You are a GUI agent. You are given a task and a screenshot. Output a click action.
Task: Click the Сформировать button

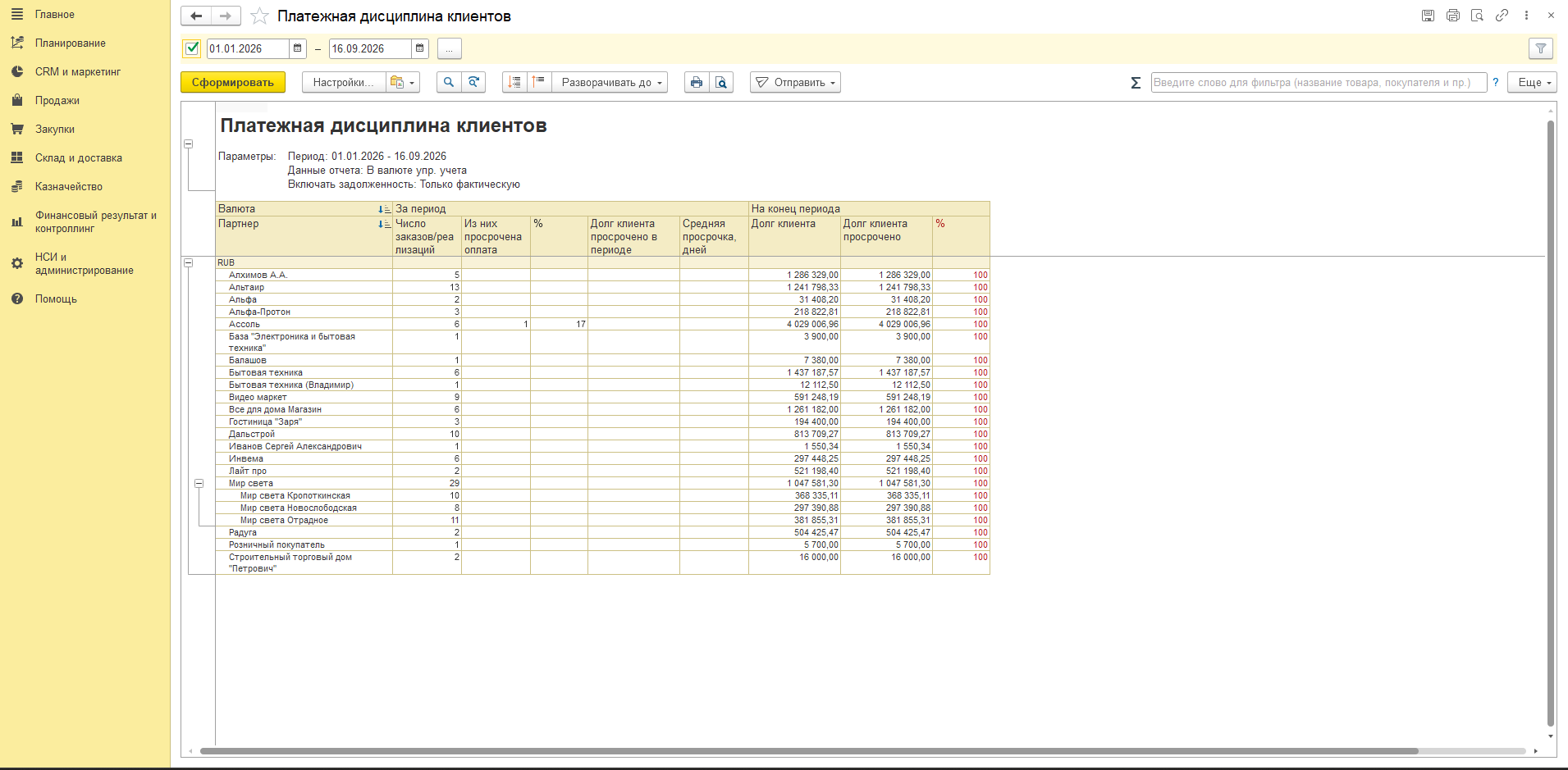[x=233, y=82]
